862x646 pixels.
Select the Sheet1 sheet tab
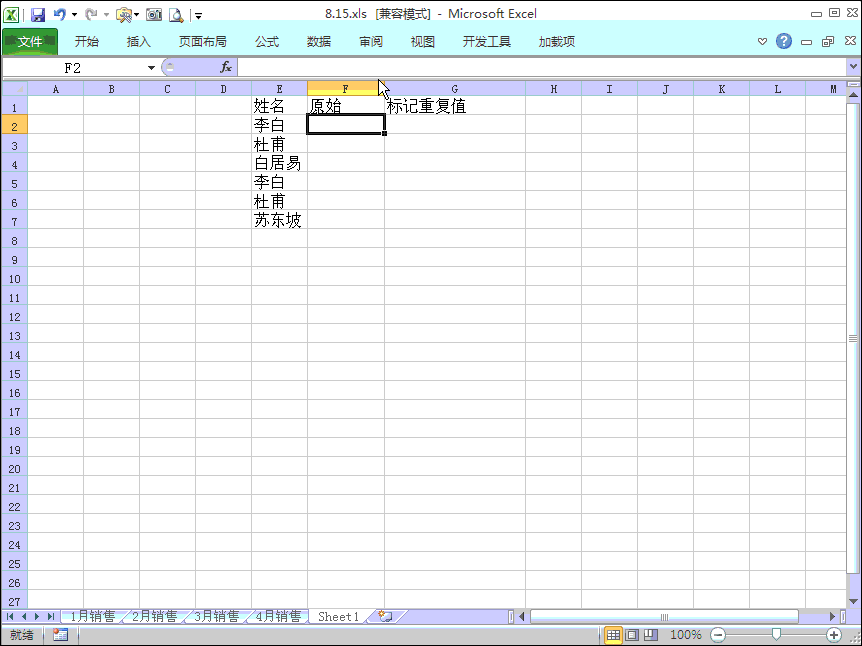click(x=338, y=616)
